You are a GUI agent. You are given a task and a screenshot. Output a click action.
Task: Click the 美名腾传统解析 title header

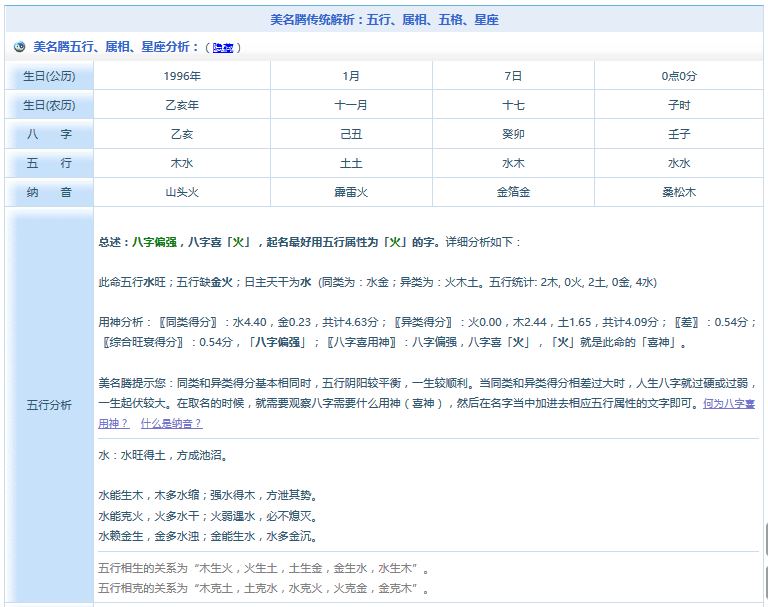point(385,19)
